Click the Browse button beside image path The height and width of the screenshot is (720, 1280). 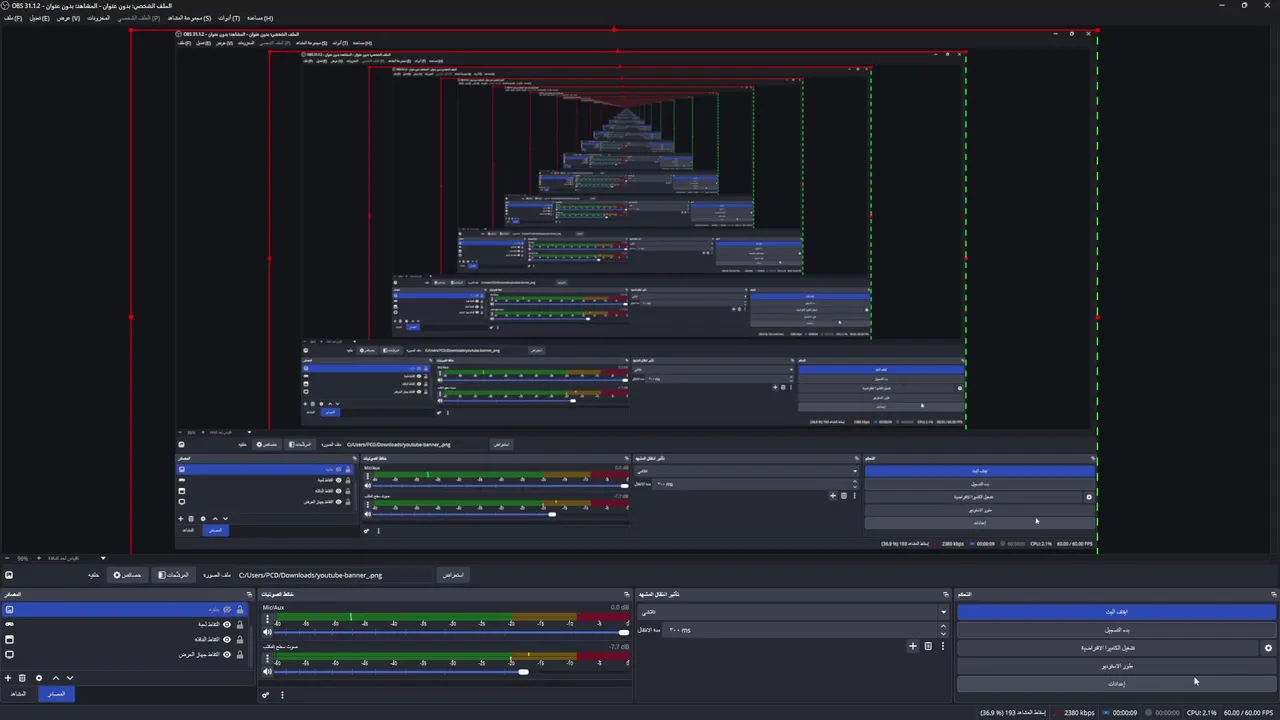coord(453,575)
